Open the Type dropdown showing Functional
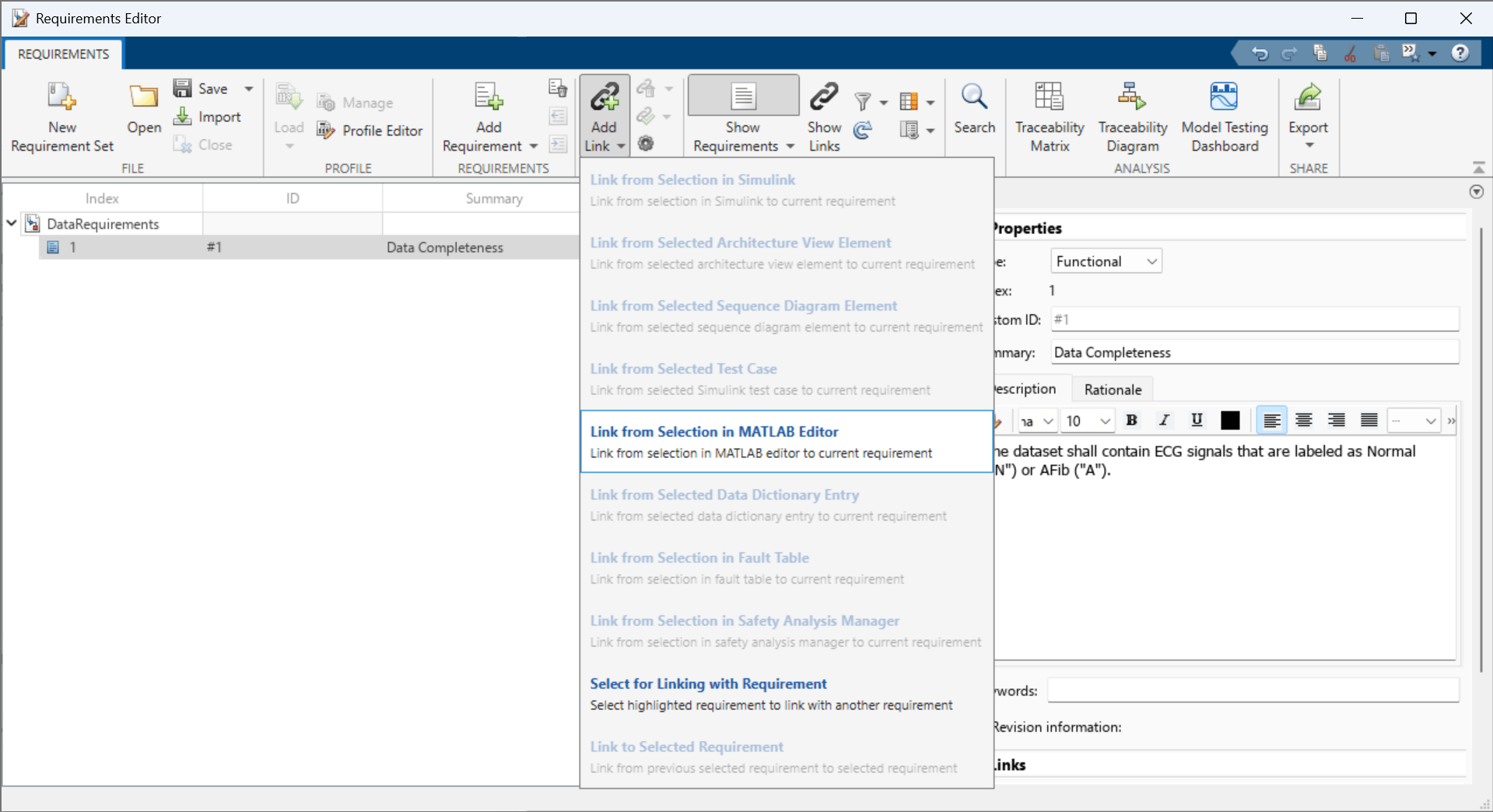Image resolution: width=1493 pixels, height=812 pixels. click(x=1105, y=261)
